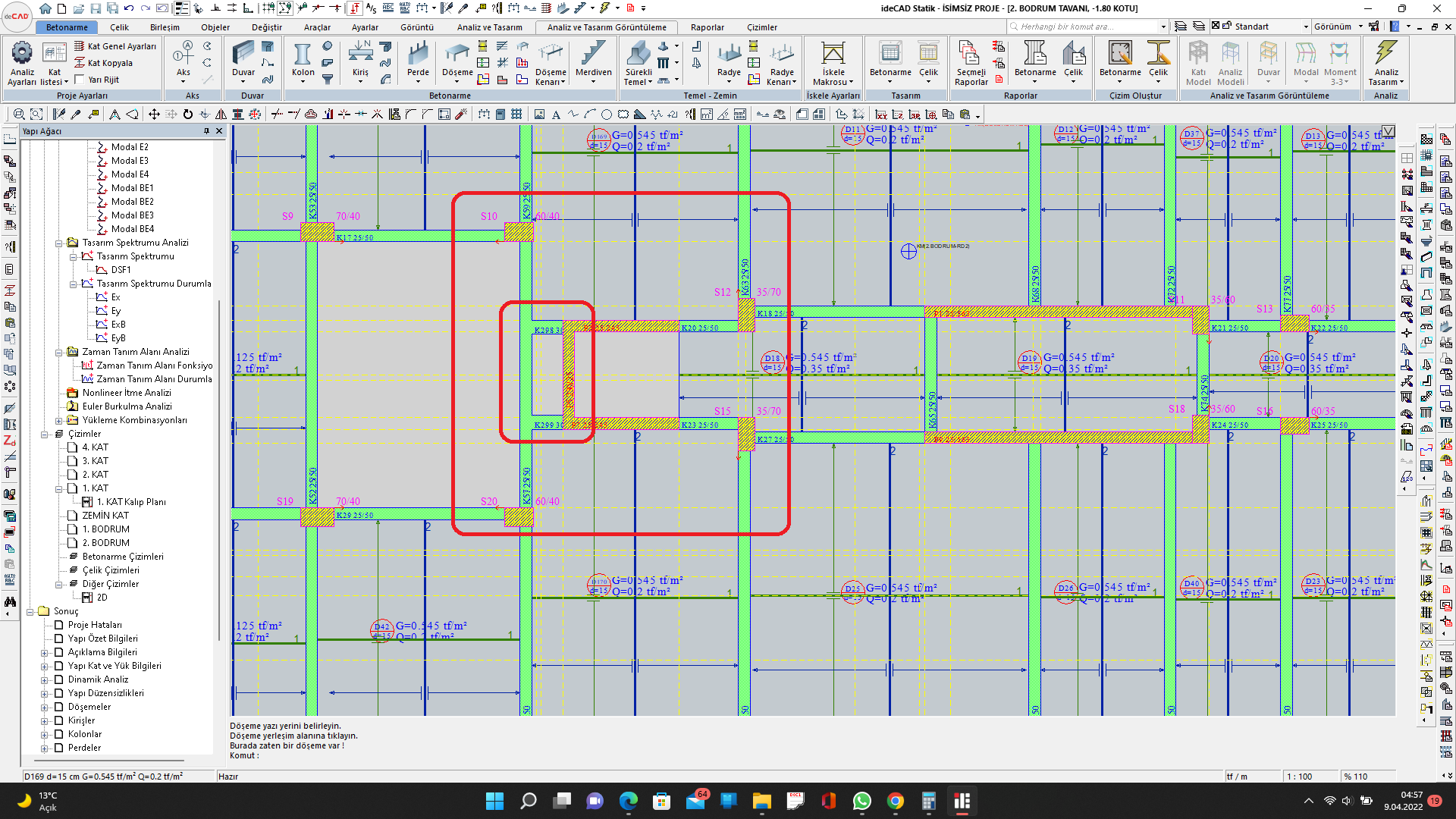
Task: Switch to the Birleşim ribbon tab
Action: coord(165,27)
